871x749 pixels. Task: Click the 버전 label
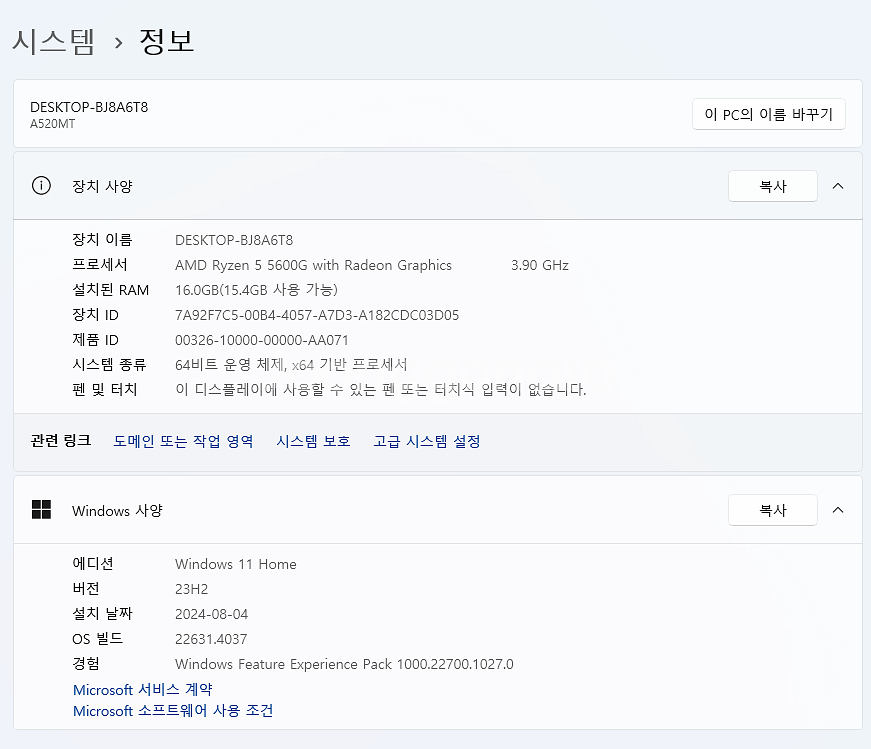click(86, 589)
